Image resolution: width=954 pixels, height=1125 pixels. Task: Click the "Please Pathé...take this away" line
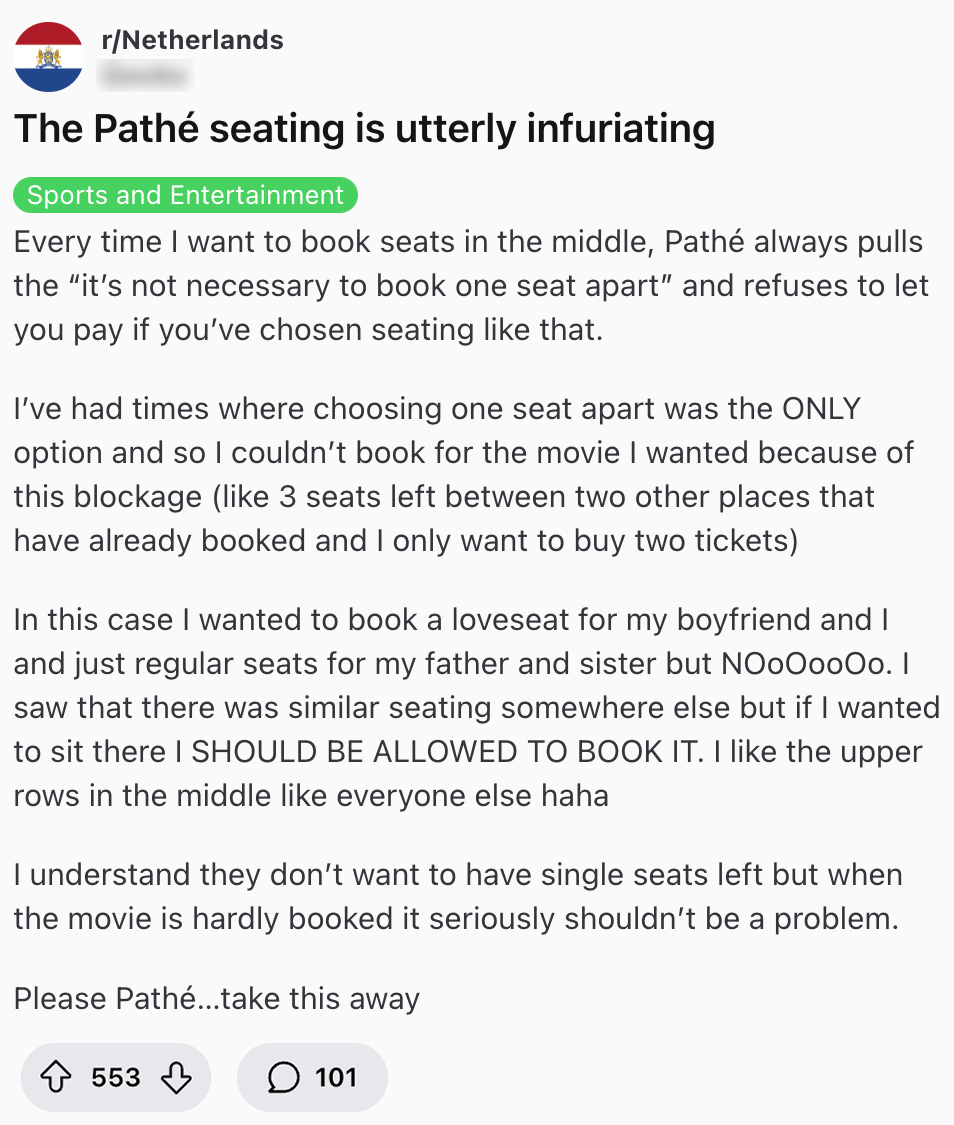(217, 998)
